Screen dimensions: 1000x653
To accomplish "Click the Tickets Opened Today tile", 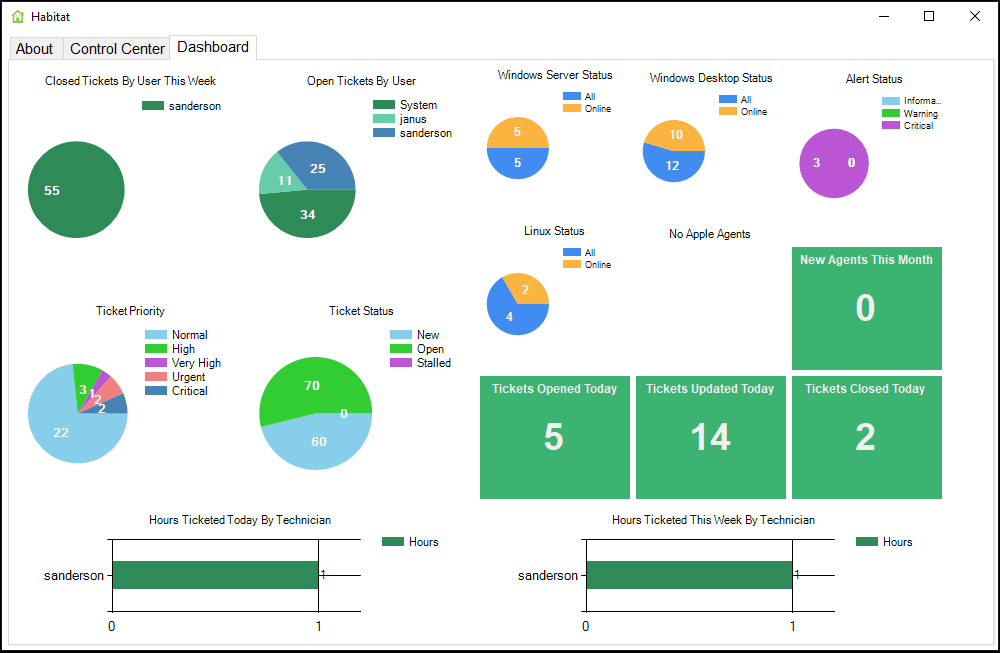I will pos(555,437).
